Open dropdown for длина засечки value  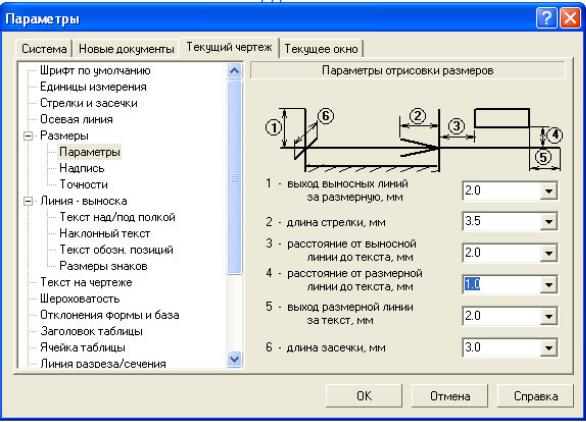pos(548,348)
